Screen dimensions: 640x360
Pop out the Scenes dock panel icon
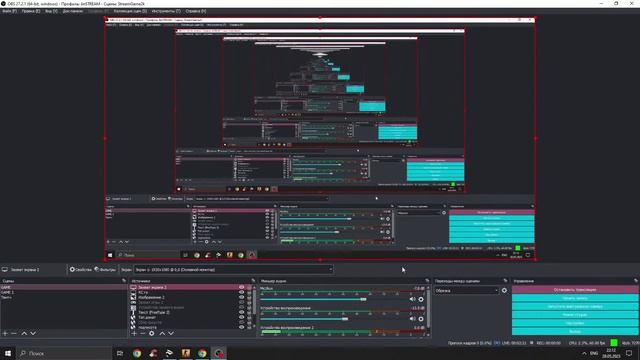(124, 281)
